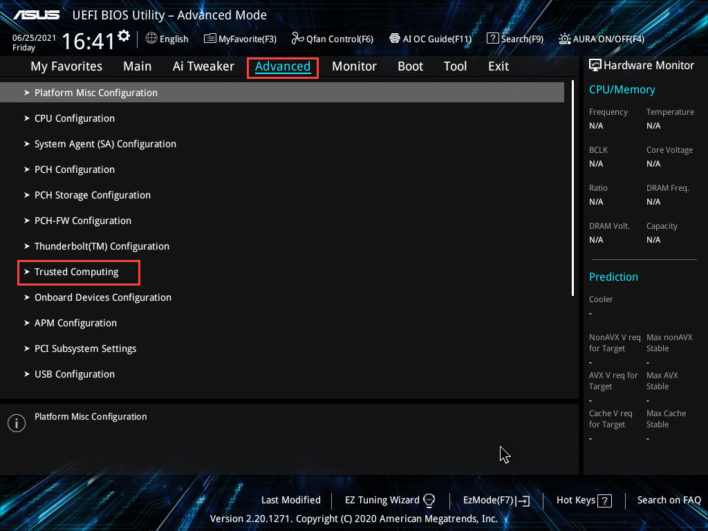Image resolution: width=708 pixels, height=531 pixels.
Task: Expand PCH-FW Configuration
Action: click(x=83, y=221)
